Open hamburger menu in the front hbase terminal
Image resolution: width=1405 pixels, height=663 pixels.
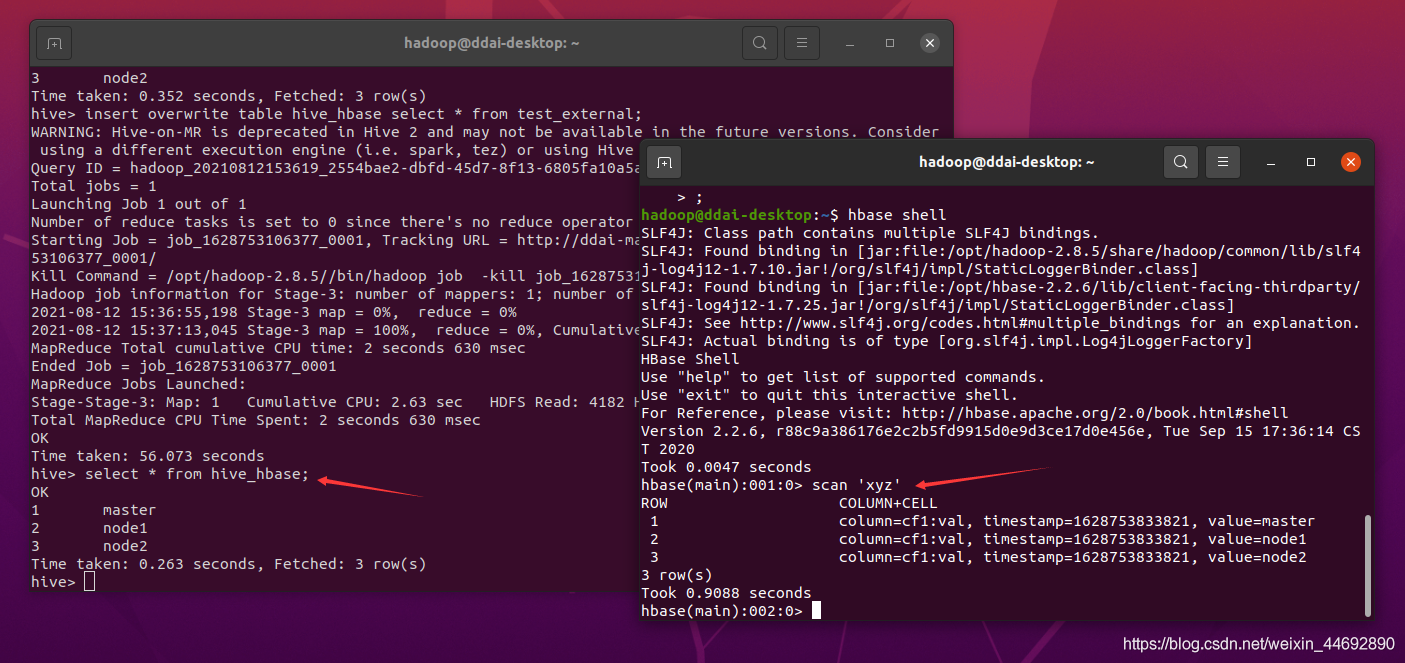(x=1222, y=162)
